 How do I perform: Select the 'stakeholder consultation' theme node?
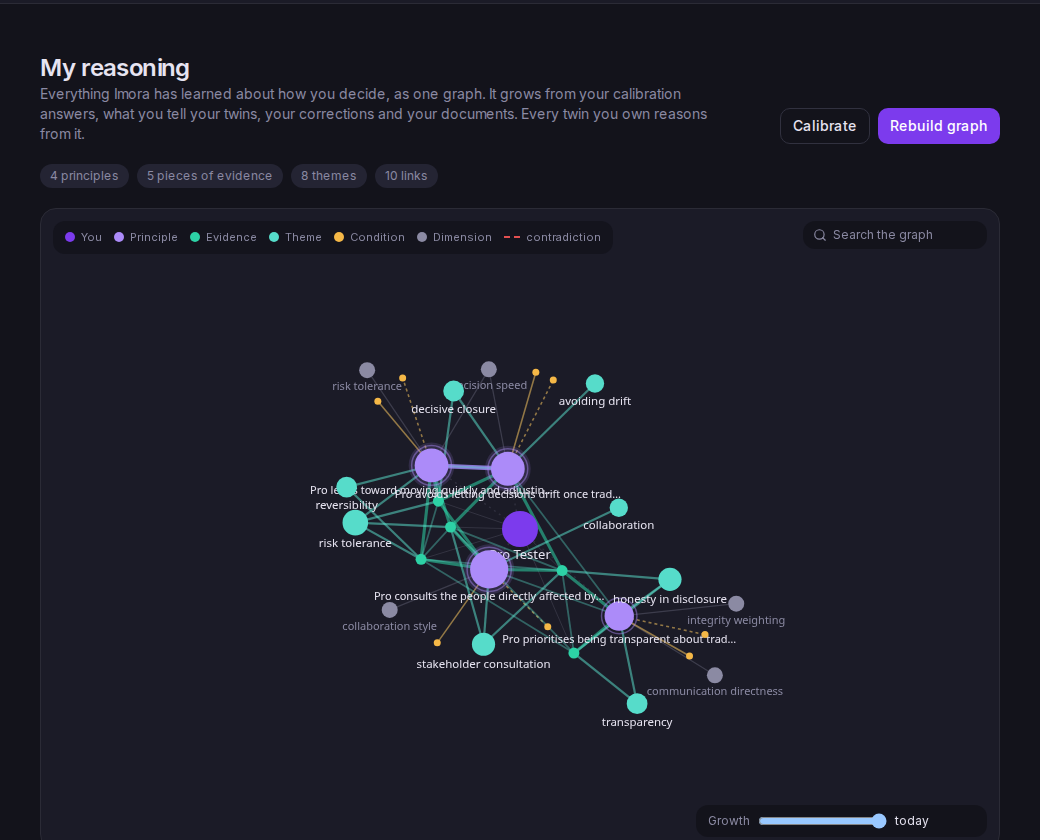coord(484,644)
